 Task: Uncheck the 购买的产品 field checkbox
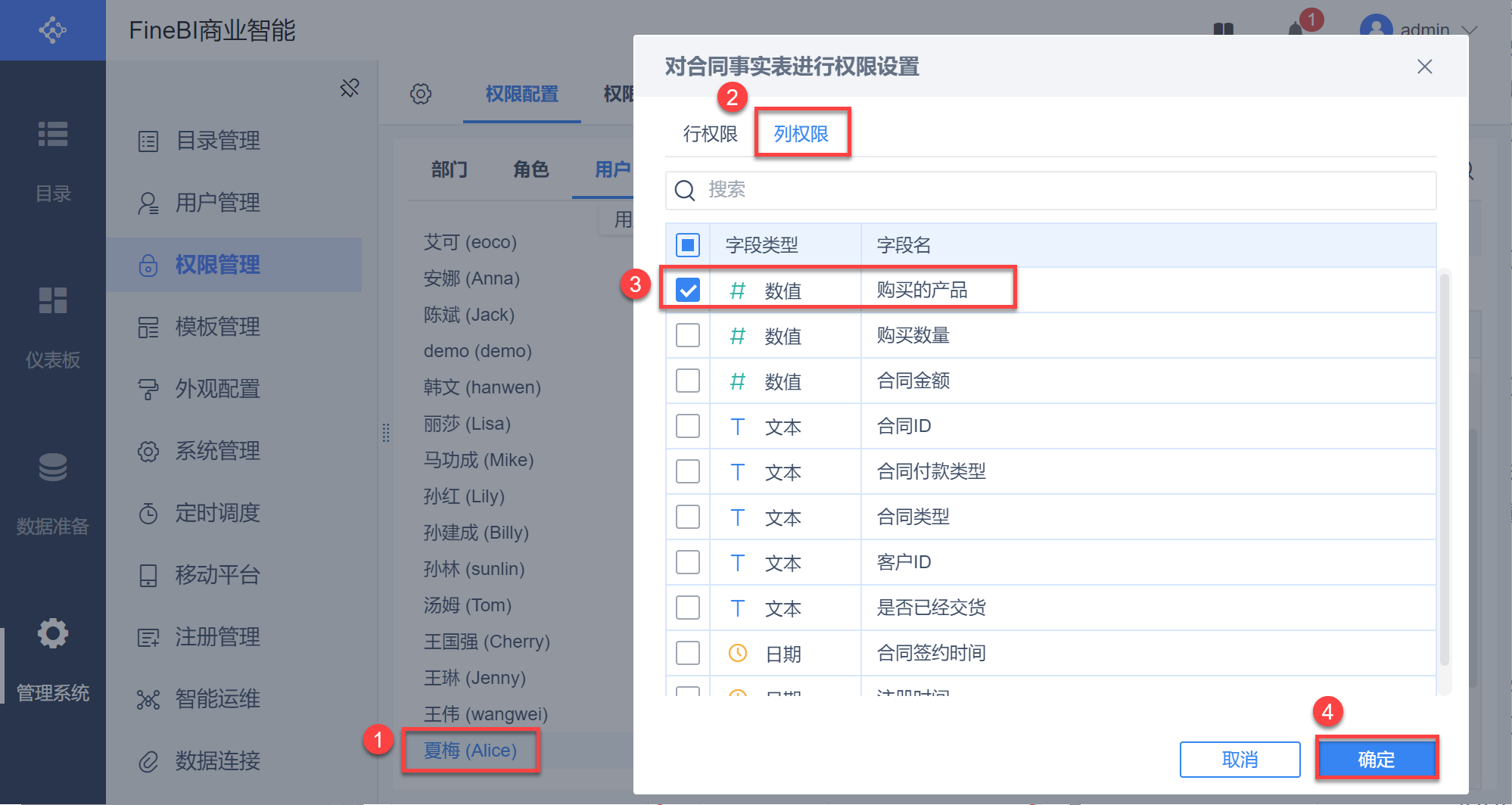(x=688, y=290)
